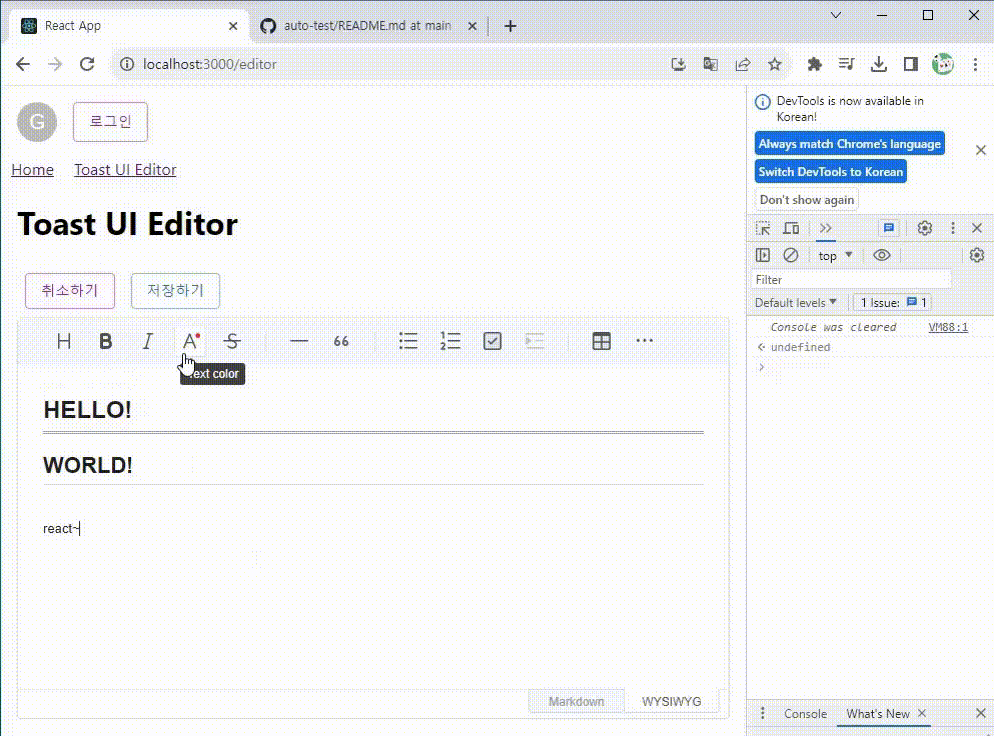The height and width of the screenshot is (736, 994).
Task: Click the console Filter field
Action: point(851,280)
